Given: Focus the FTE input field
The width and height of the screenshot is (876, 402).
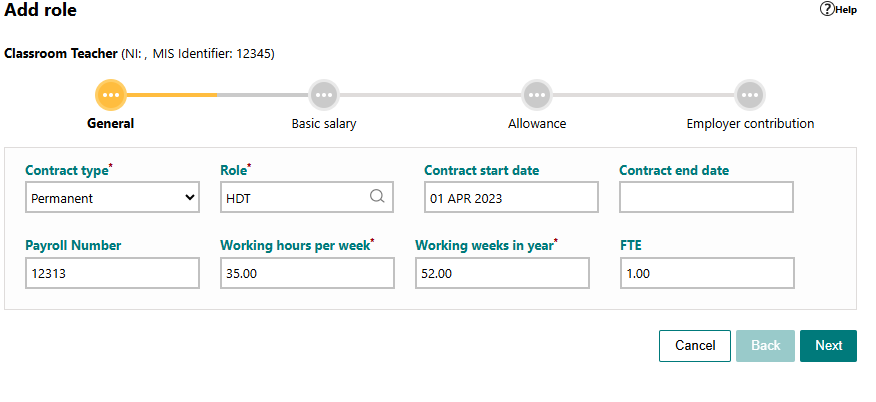Looking at the screenshot, I should [x=707, y=273].
